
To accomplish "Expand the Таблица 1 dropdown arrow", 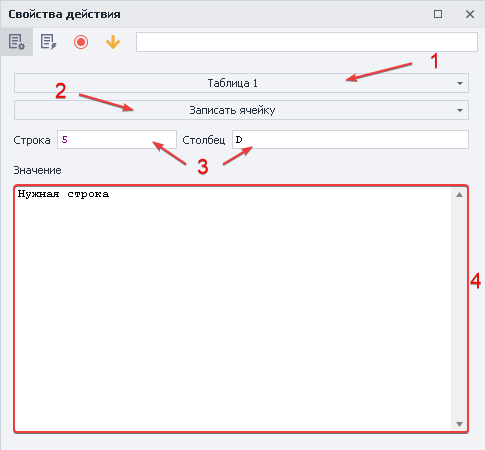I will [460, 83].
